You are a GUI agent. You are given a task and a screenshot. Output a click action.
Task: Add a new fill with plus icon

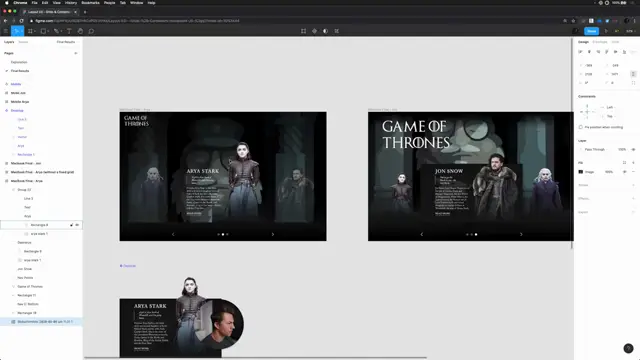[633, 162]
